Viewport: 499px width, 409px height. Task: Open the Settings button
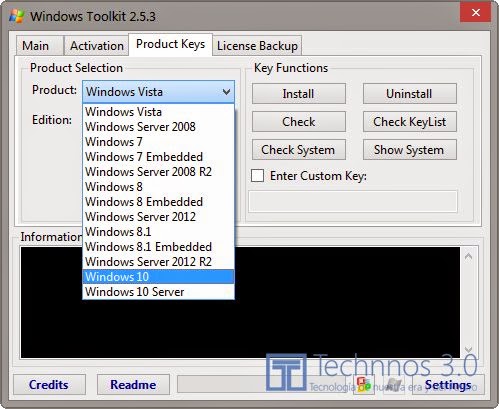pyautogui.click(x=448, y=385)
